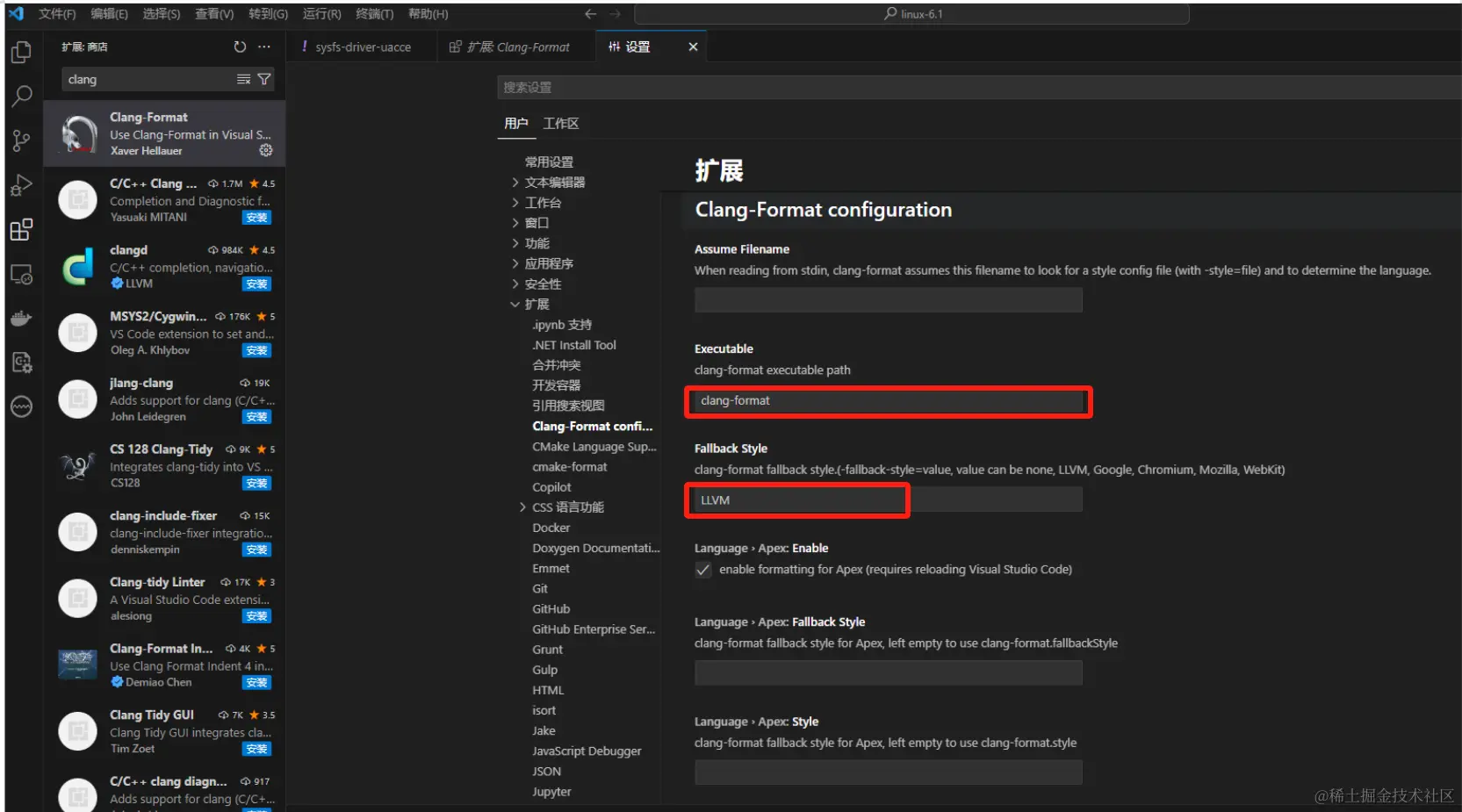Click the linux-6.1 command center search
Viewport: 1462px width, 812px height.
coord(911,14)
